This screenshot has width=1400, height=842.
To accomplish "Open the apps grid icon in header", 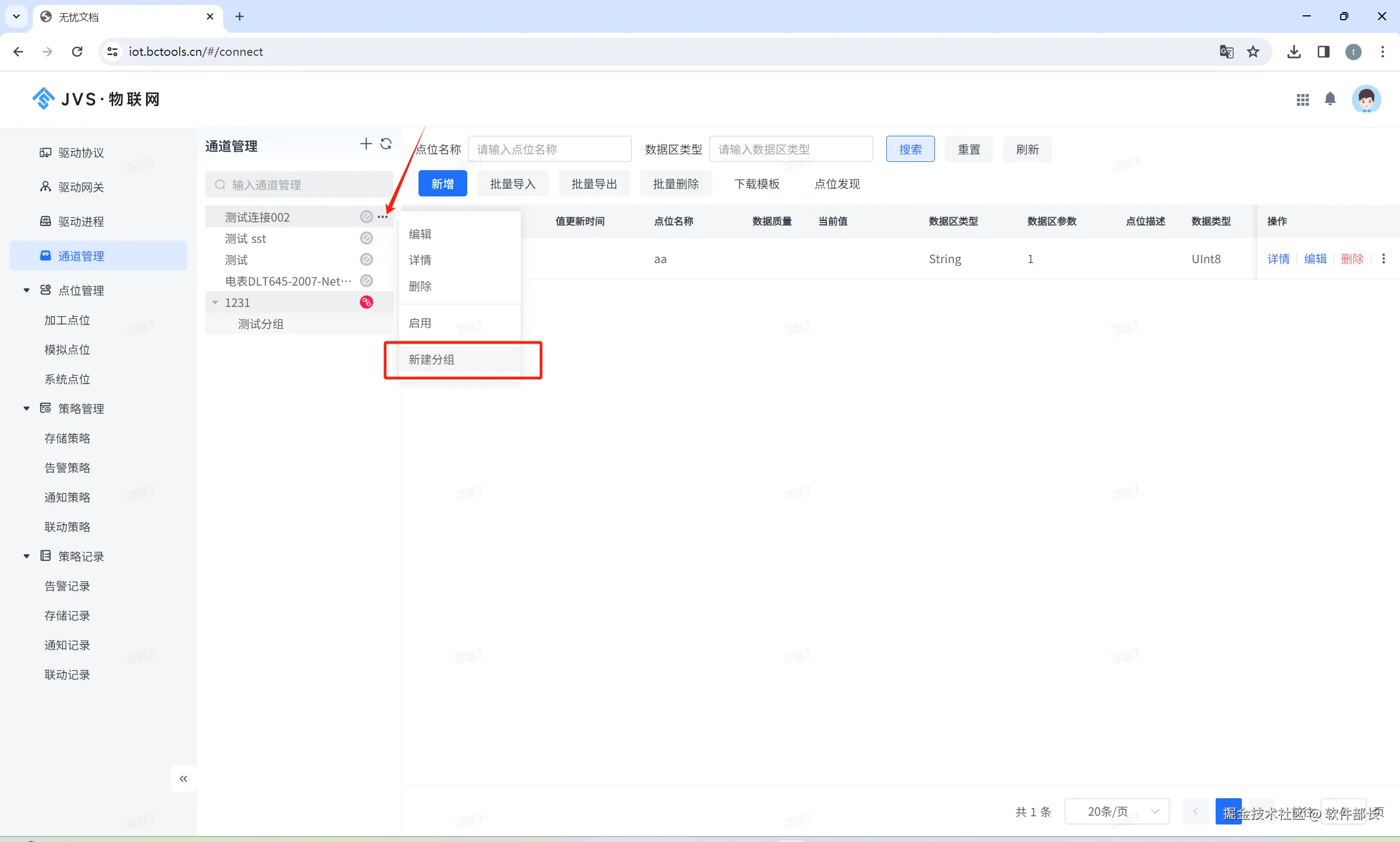I will click(x=1303, y=100).
